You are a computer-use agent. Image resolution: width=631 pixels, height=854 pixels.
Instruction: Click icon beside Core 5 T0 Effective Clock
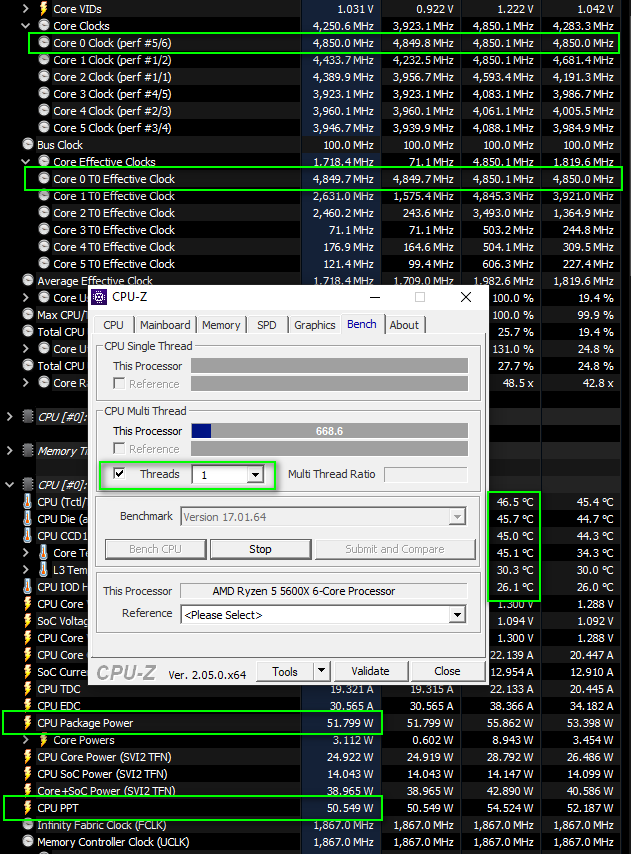(x=44, y=263)
